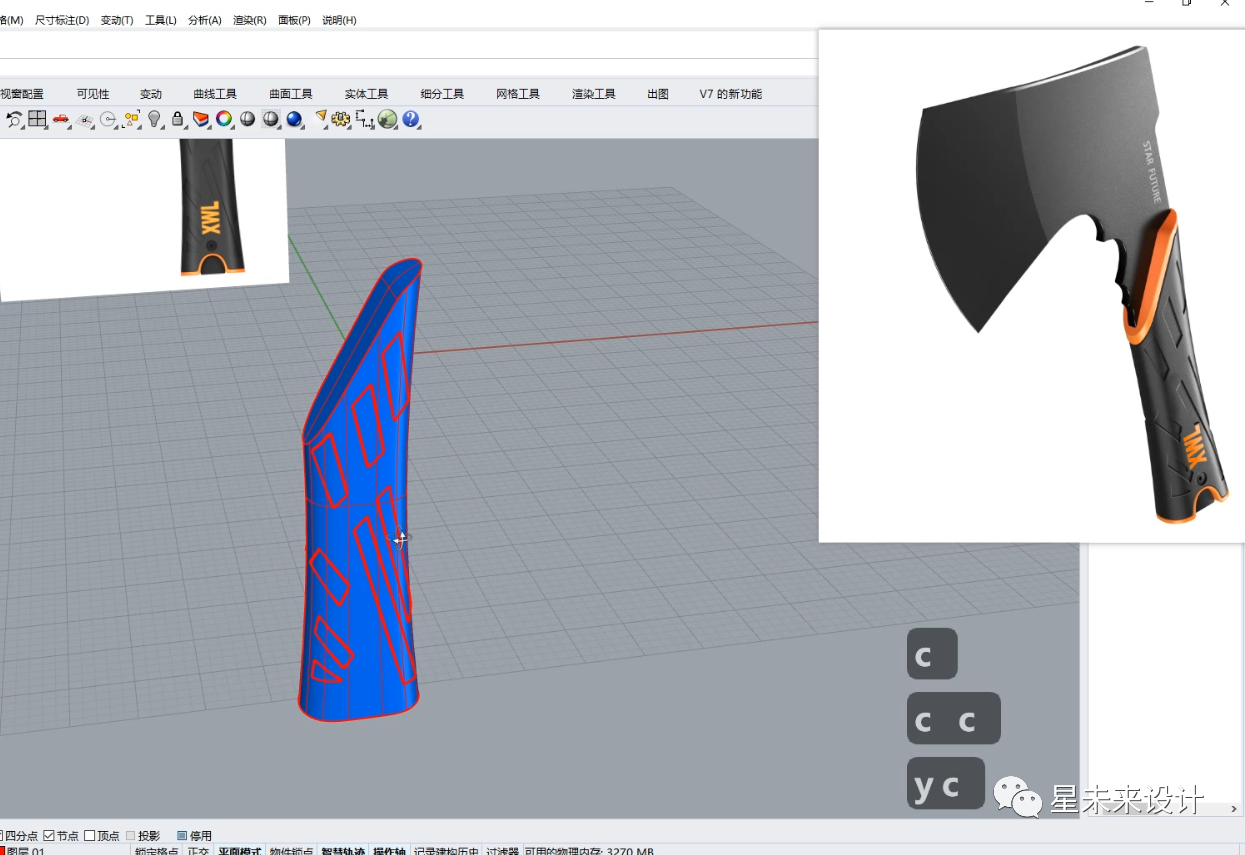Open the gear options icon
The height and width of the screenshot is (855, 1245).
(x=341, y=119)
